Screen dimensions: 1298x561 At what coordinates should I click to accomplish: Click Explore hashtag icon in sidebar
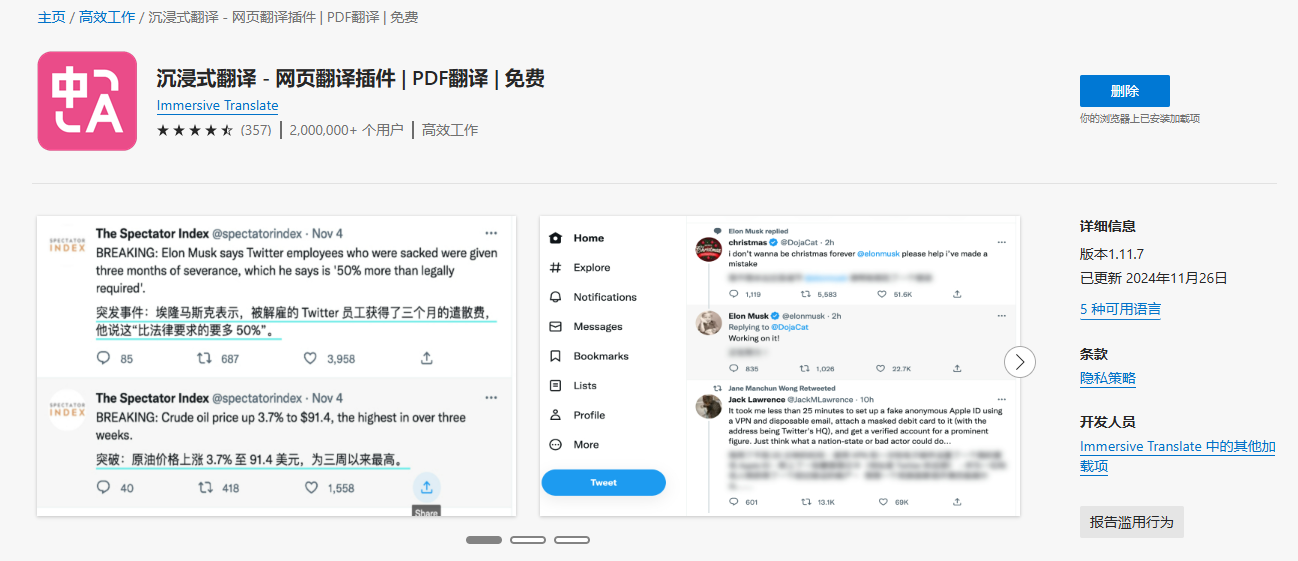coord(555,268)
